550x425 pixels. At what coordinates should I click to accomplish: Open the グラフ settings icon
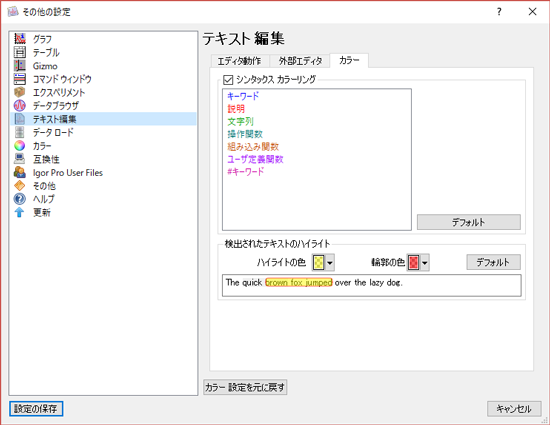[20, 39]
